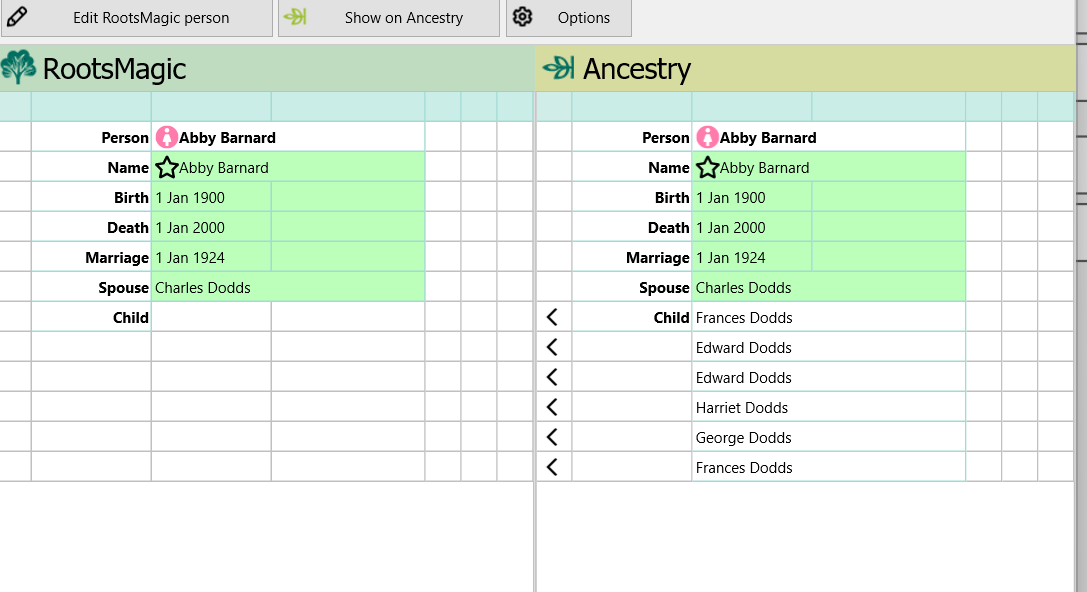Click the Child label in the RootsMagic column
This screenshot has width=1087, height=592.
[x=130, y=317]
